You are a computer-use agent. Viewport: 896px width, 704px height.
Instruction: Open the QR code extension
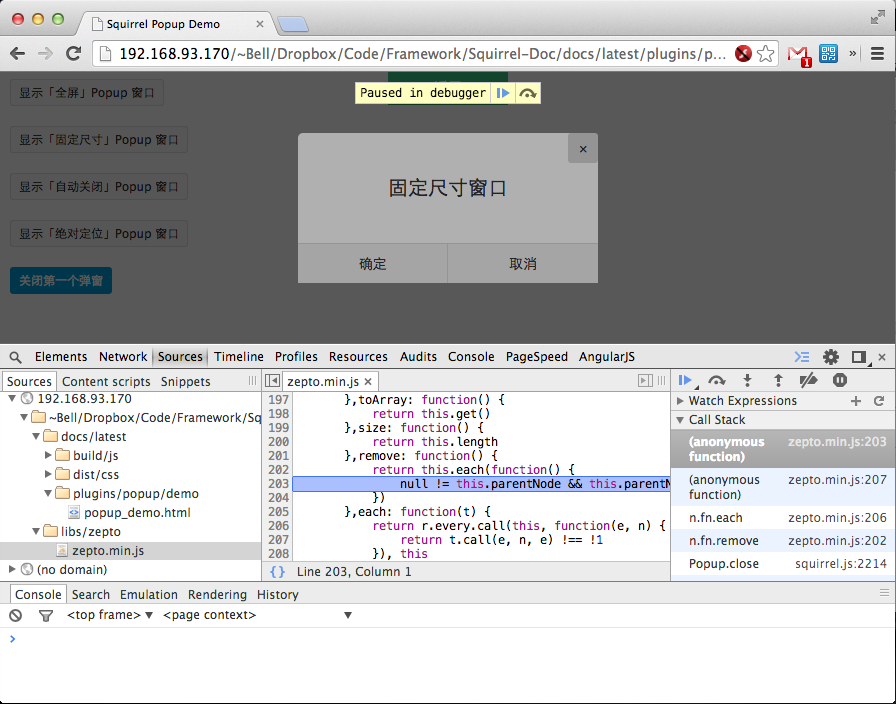click(x=828, y=54)
